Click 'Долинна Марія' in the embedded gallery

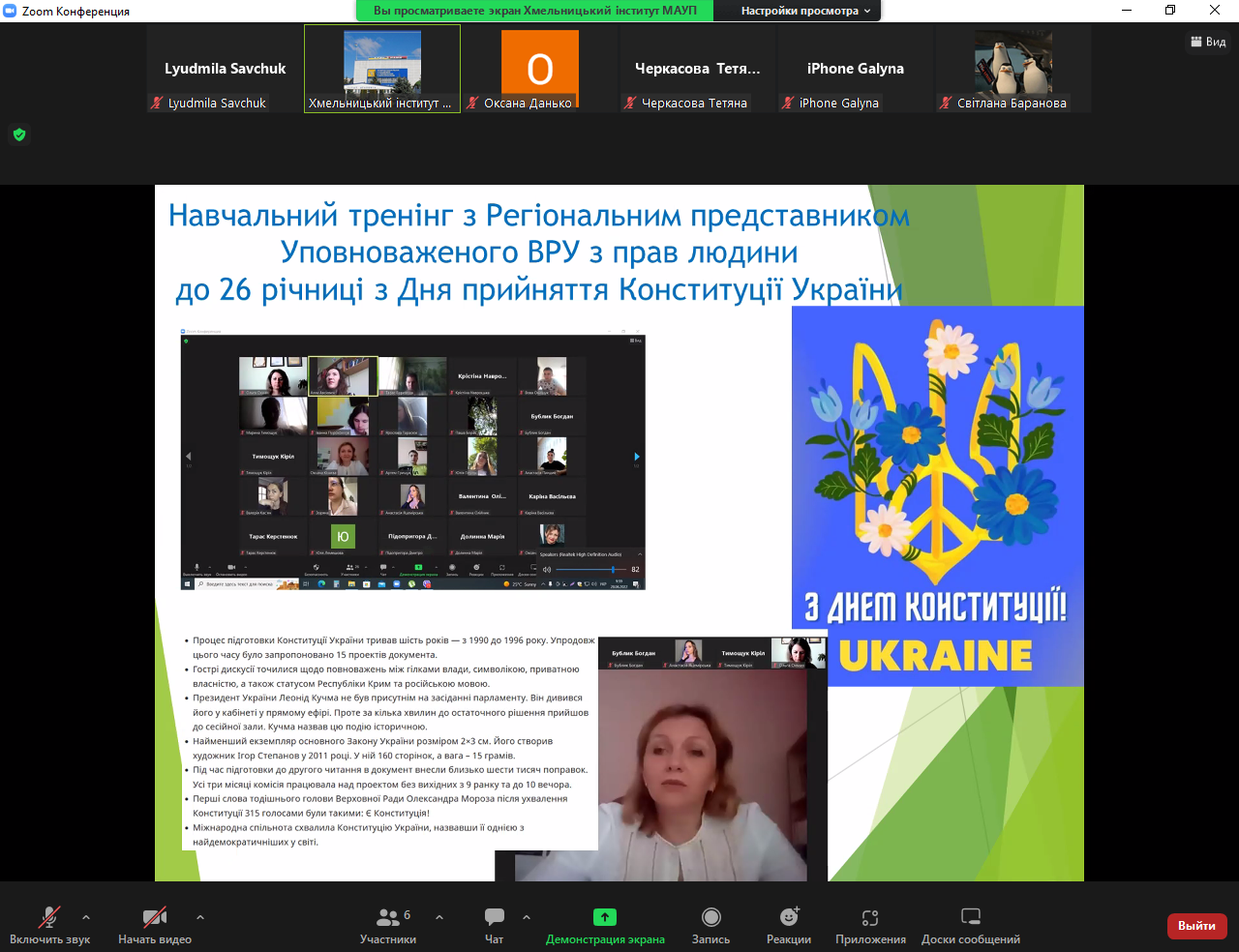point(482,536)
